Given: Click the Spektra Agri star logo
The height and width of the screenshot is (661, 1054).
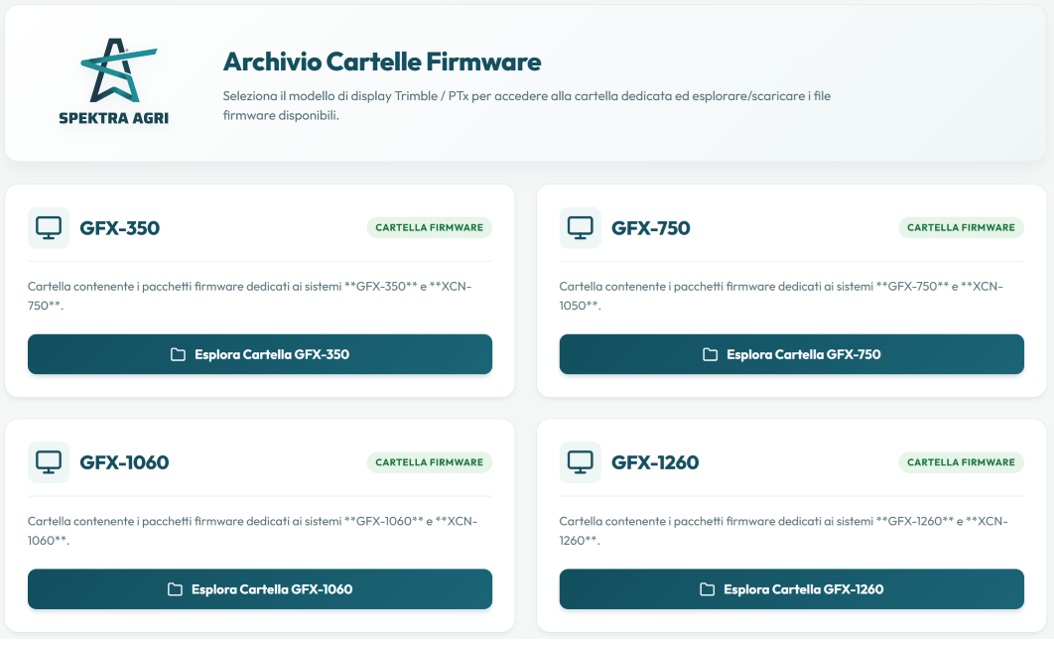Looking at the screenshot, I should (118, 71).
